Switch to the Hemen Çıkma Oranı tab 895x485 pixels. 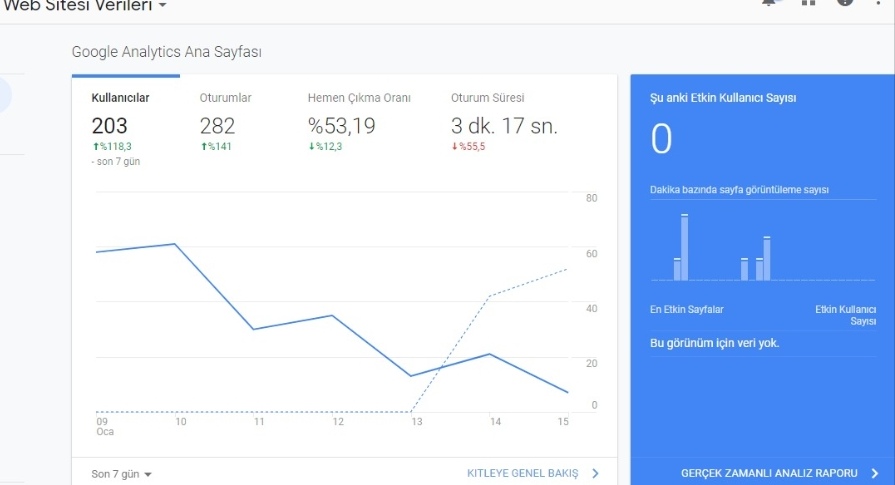point(359,98)
